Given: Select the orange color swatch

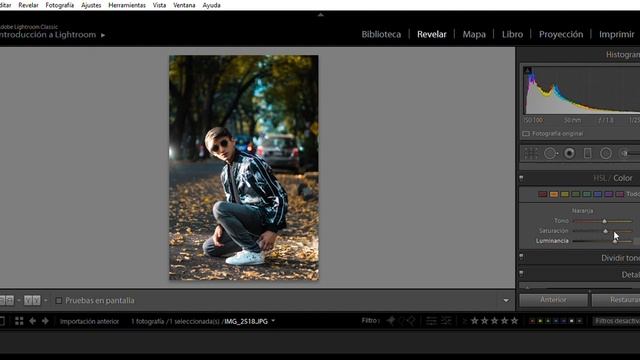Looking at the screenshot, I should (553, 194).
